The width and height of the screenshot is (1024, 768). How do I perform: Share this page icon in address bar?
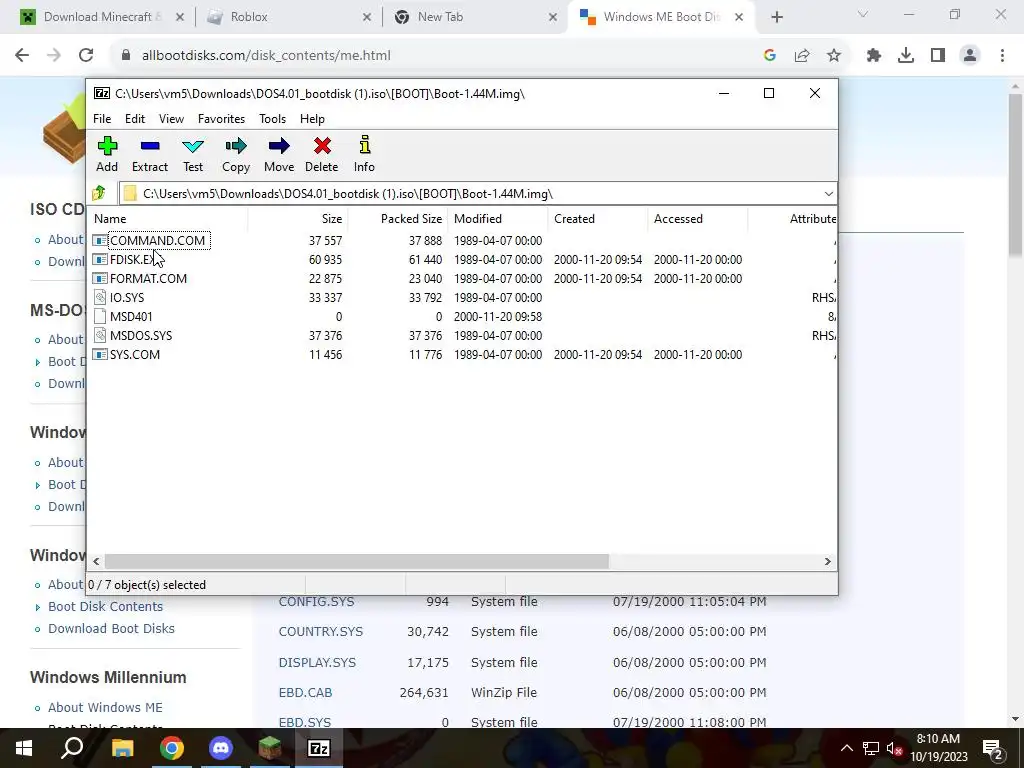(802, 56)
